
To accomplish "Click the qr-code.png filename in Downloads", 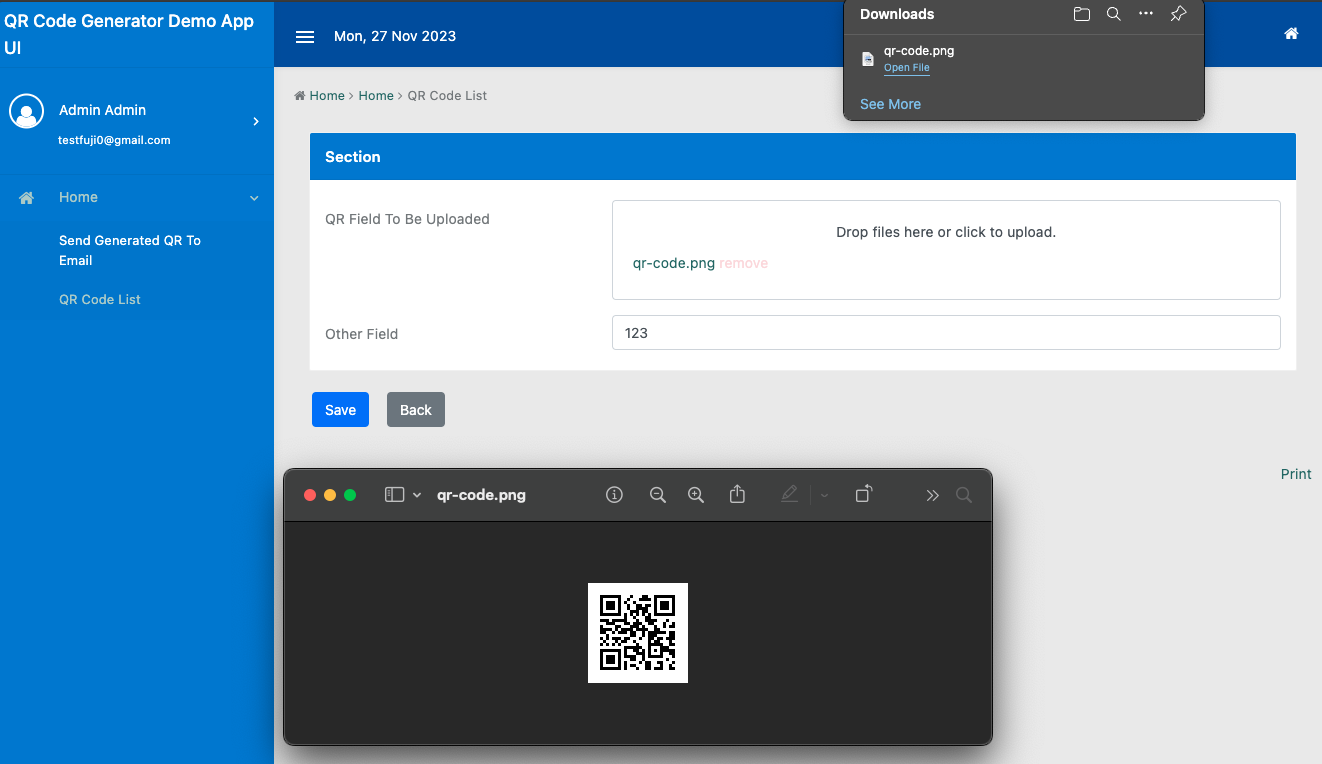I will 919,51.
